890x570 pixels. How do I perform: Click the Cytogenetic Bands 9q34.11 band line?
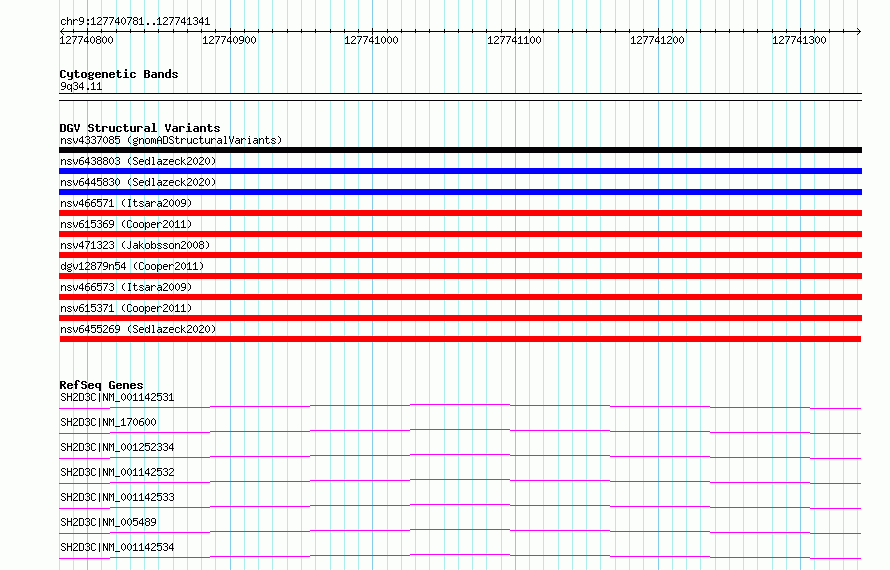(x=460, y=97)
